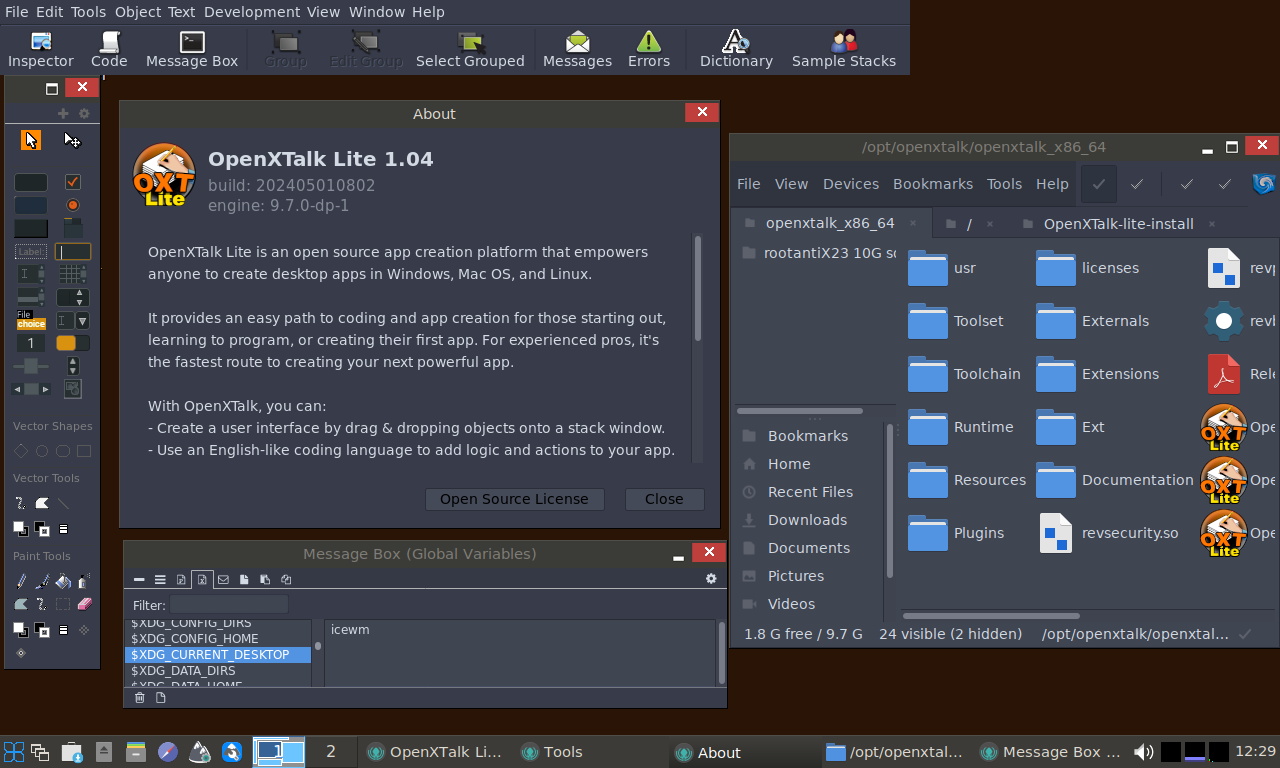Click Close button in About dialog

pos(664,499)
